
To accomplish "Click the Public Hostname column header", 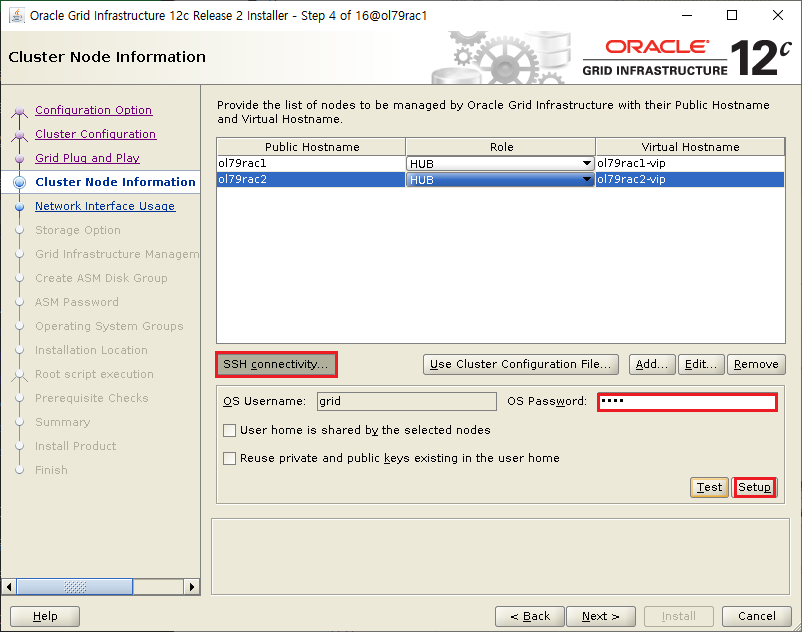I will 311,147.
